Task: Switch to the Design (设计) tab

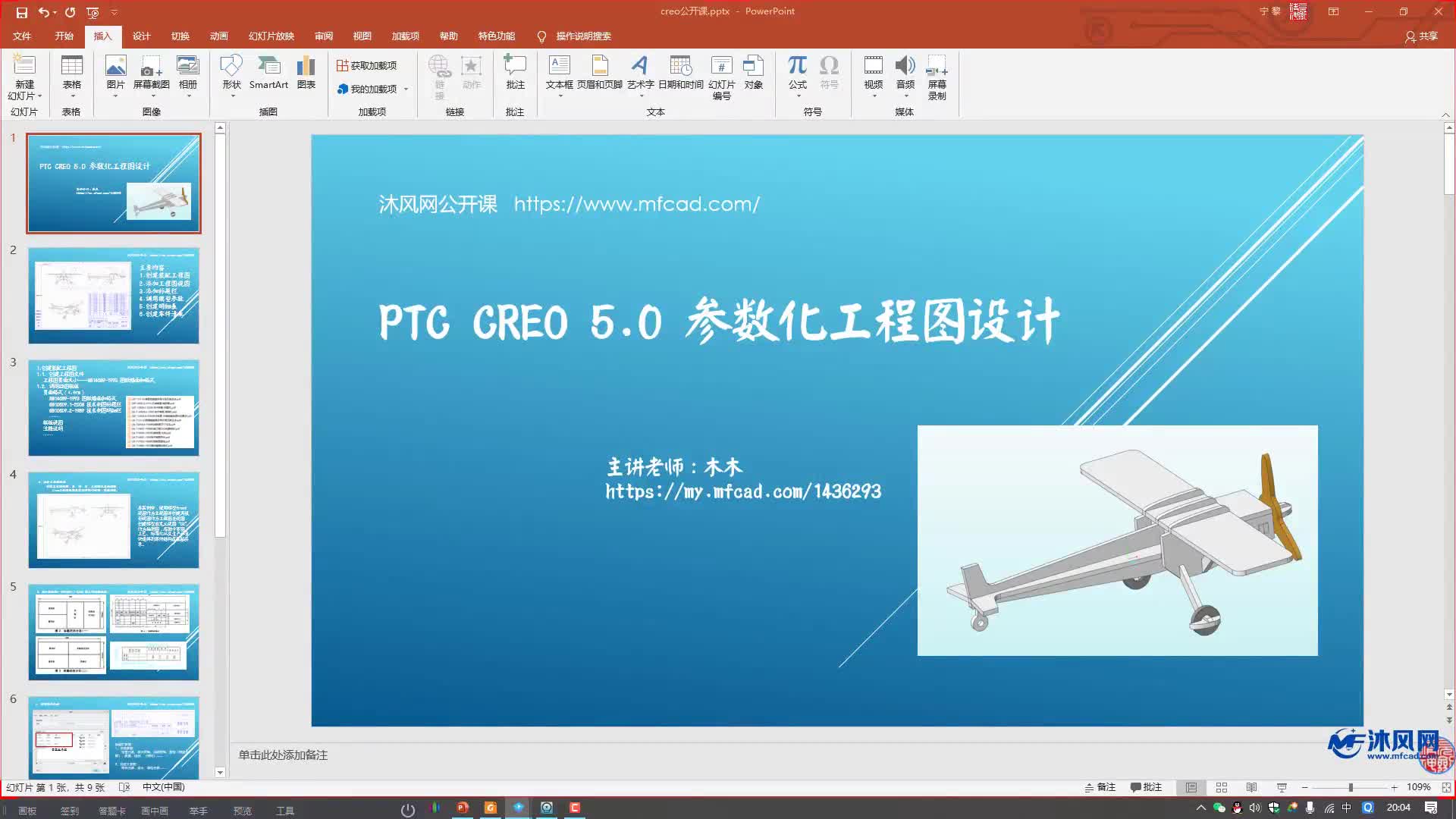Action: 141,36
